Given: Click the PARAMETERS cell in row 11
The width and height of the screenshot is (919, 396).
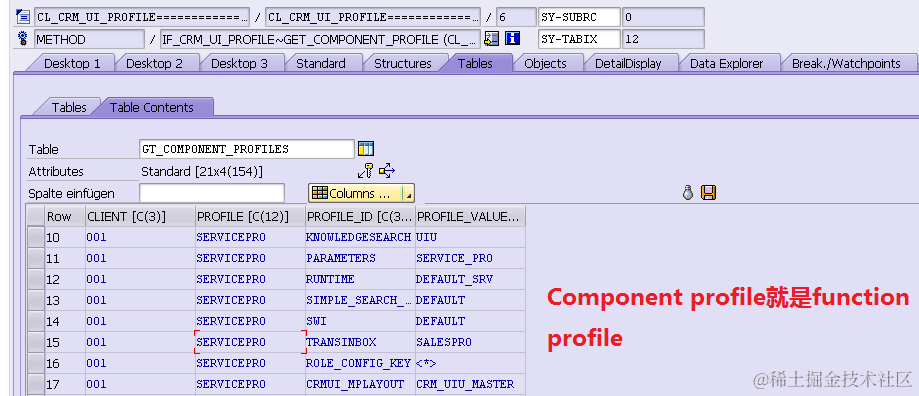Looking at the screenshot, I should tap(360, 258).
